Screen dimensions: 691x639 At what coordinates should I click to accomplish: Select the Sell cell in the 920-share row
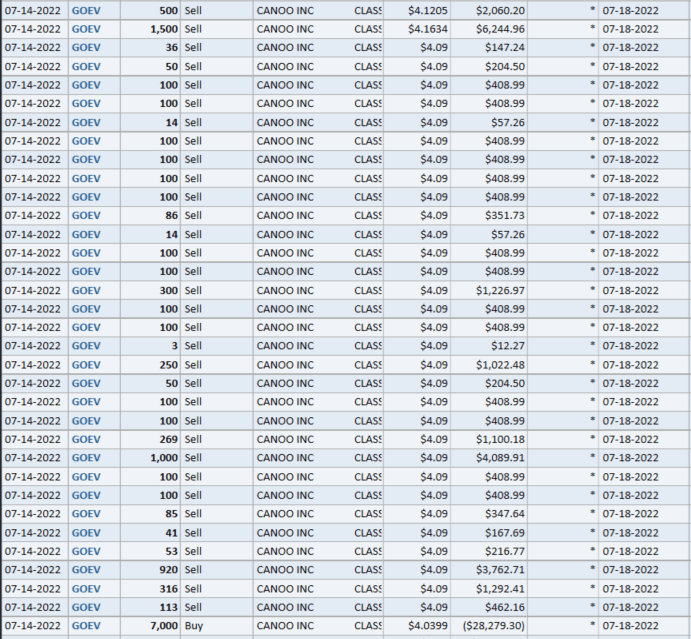point(217,570)
